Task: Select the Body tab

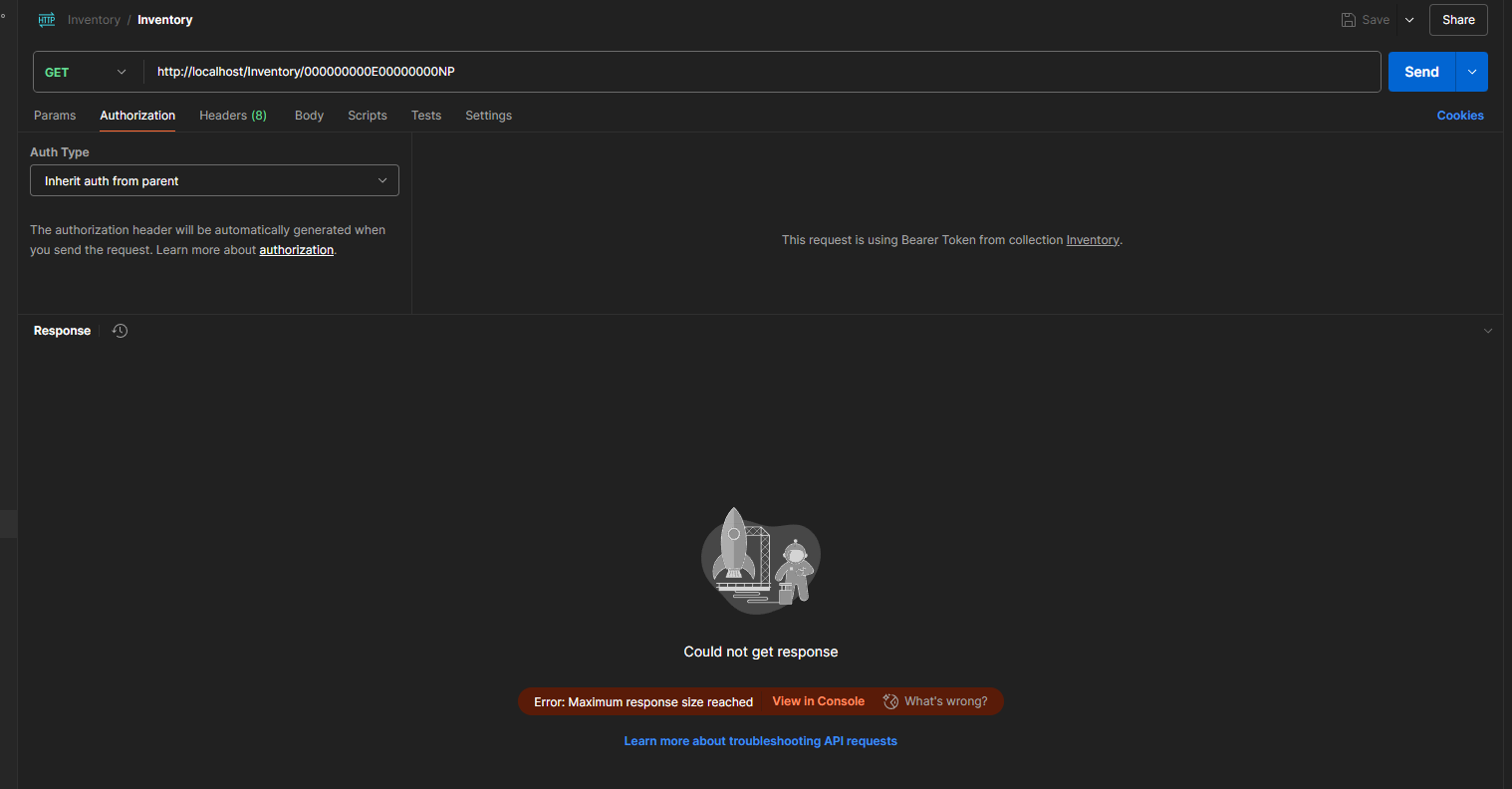Action: pyautogui.click(x=309, y=116)
